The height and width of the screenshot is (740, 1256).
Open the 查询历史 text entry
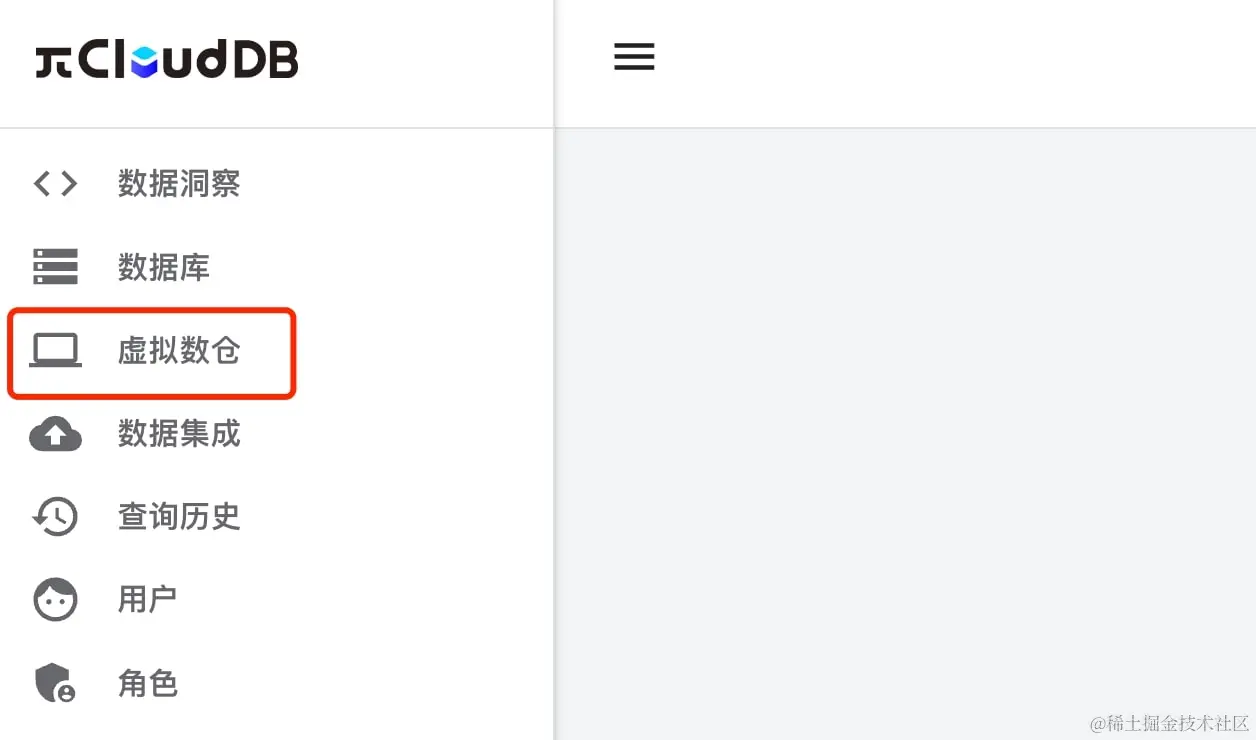179,517
